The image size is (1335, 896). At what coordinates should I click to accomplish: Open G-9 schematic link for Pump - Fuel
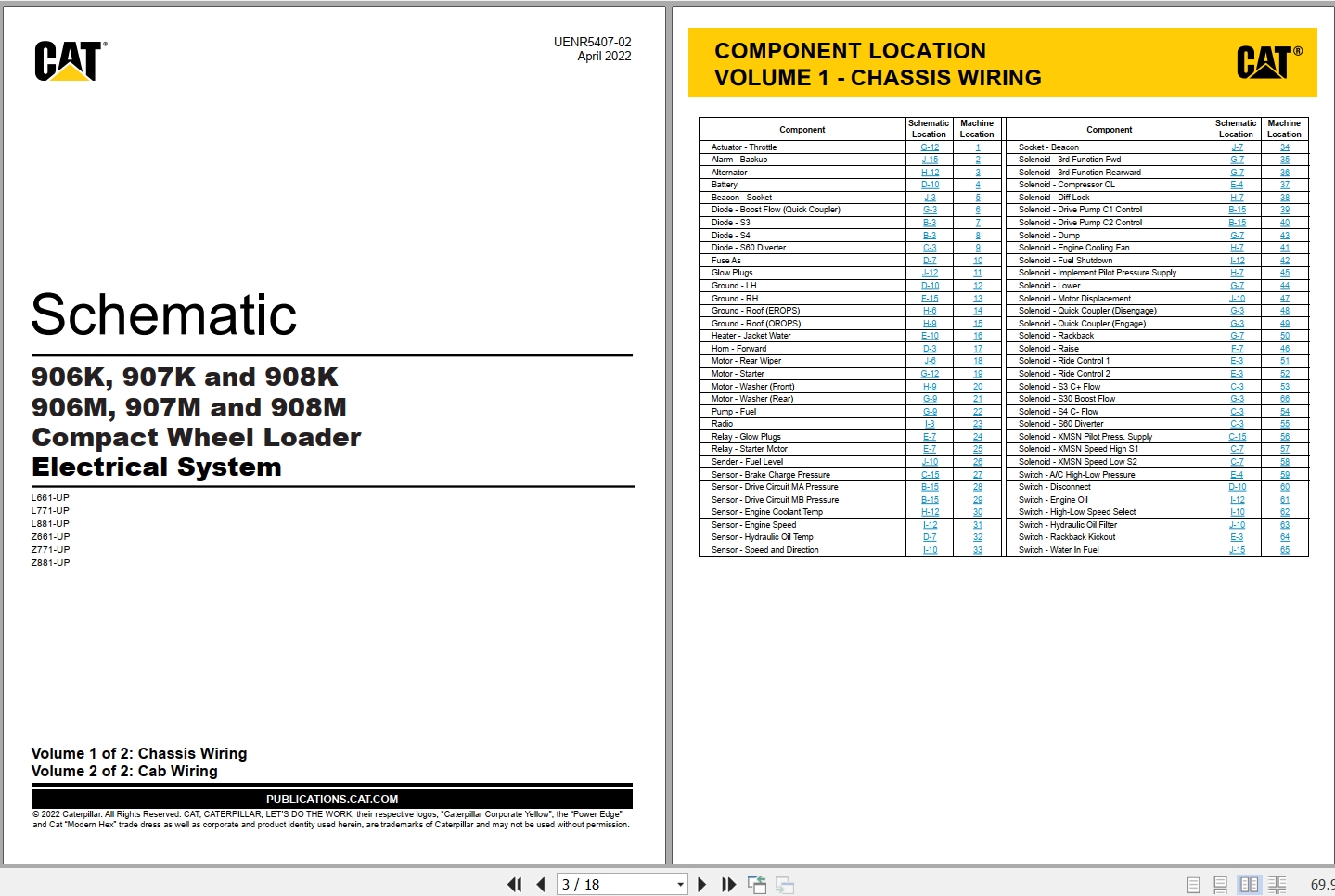[930, 412]
